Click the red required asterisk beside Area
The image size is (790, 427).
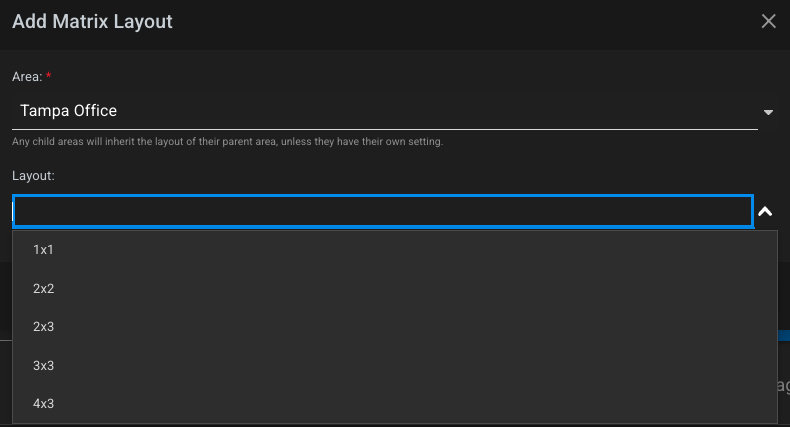(x=49, y=76)
